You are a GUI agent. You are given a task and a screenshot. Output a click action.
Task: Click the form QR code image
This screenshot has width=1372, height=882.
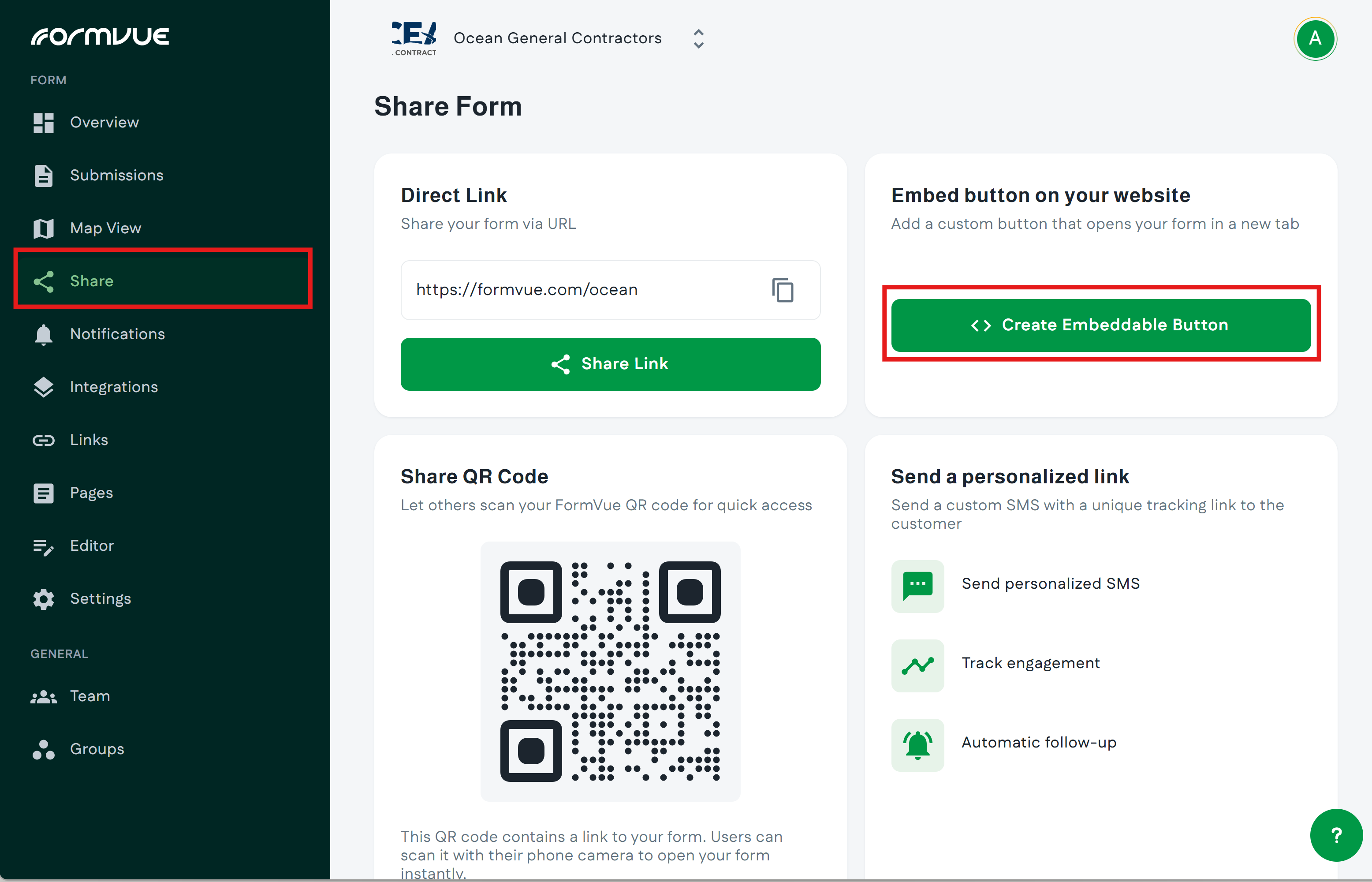coord(610,671)
